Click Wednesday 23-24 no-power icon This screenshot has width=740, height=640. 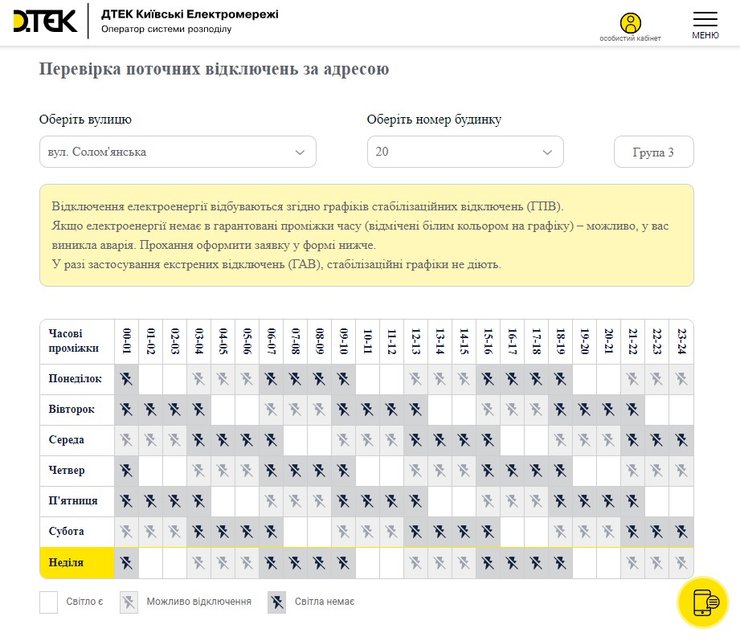(x=681, y=440)
